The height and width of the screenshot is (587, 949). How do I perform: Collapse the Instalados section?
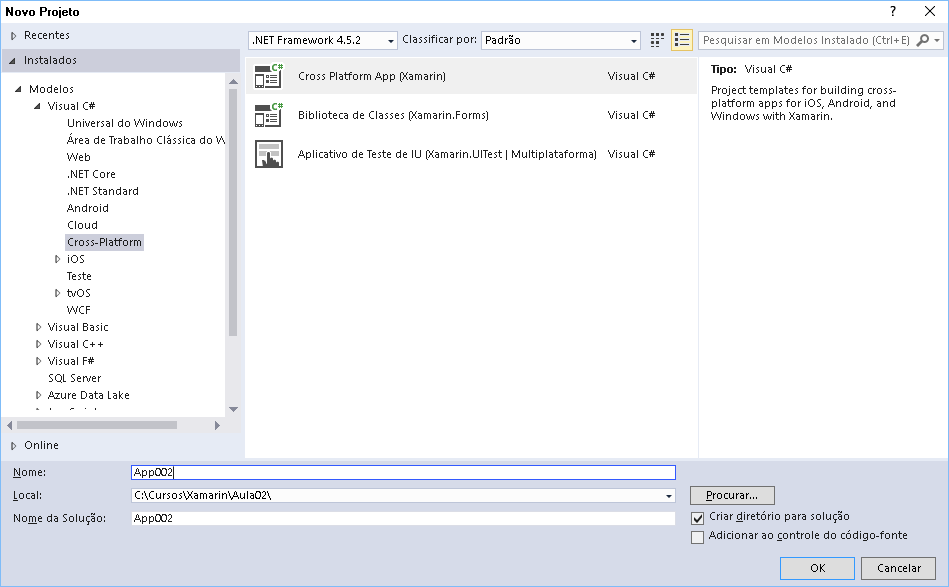(x=13, y=61)
